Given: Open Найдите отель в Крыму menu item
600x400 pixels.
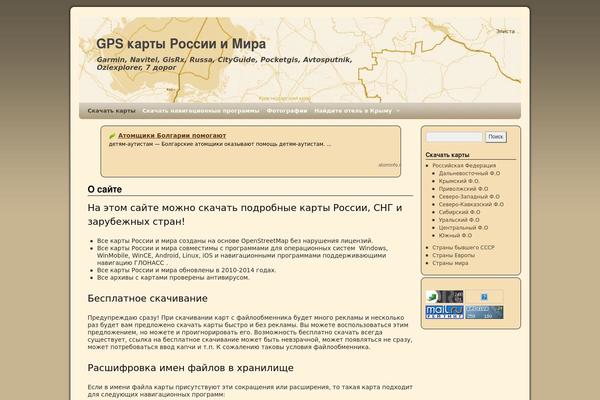Looking at the screenshot, I should tap(353, 111).
